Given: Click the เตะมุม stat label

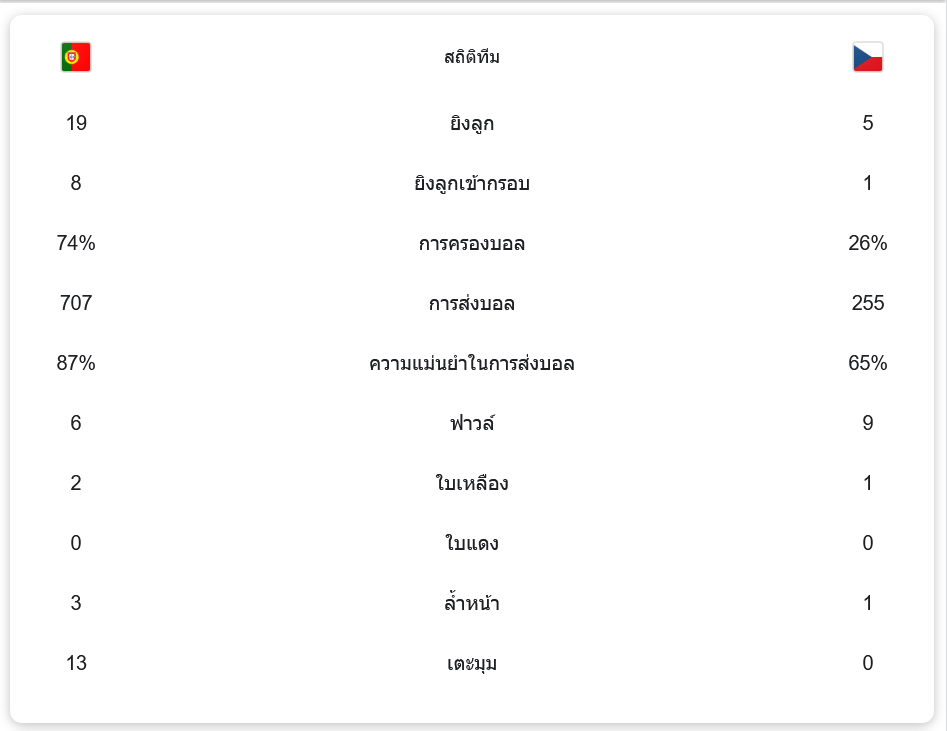Looking at the screenshot, I should (x=472, y=663).
